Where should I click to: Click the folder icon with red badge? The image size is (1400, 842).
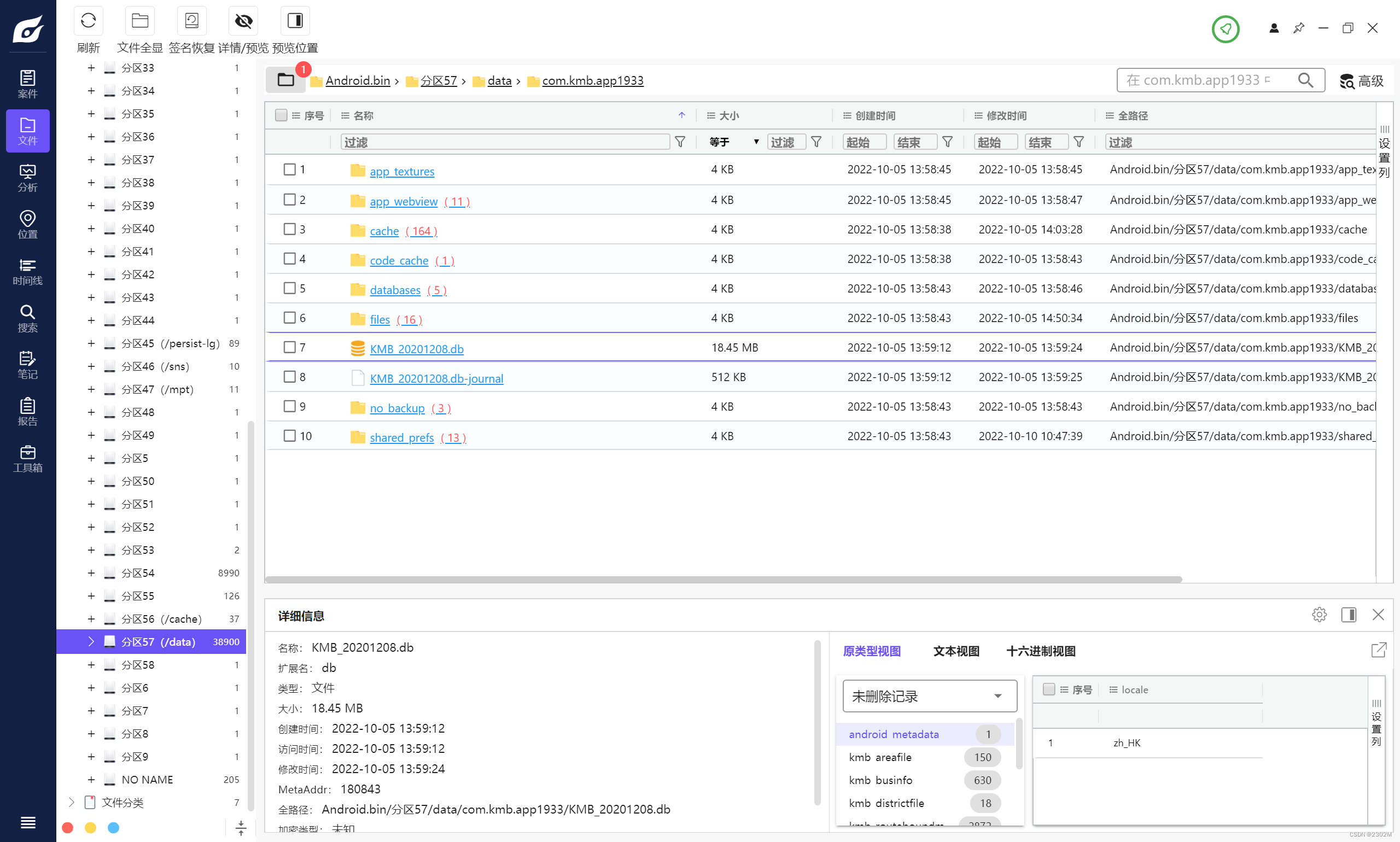tap(286, 80)
